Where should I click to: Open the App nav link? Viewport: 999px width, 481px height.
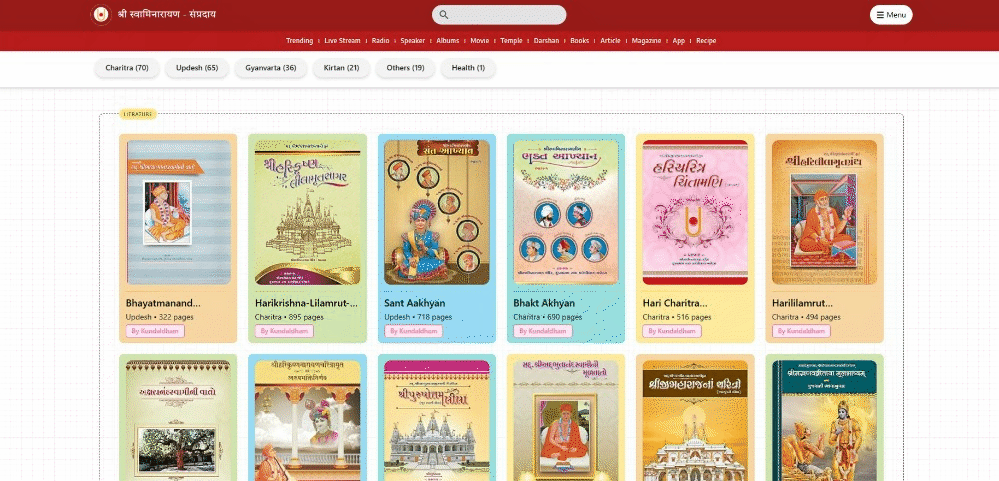pyautogui.click(x=679, y=41)
